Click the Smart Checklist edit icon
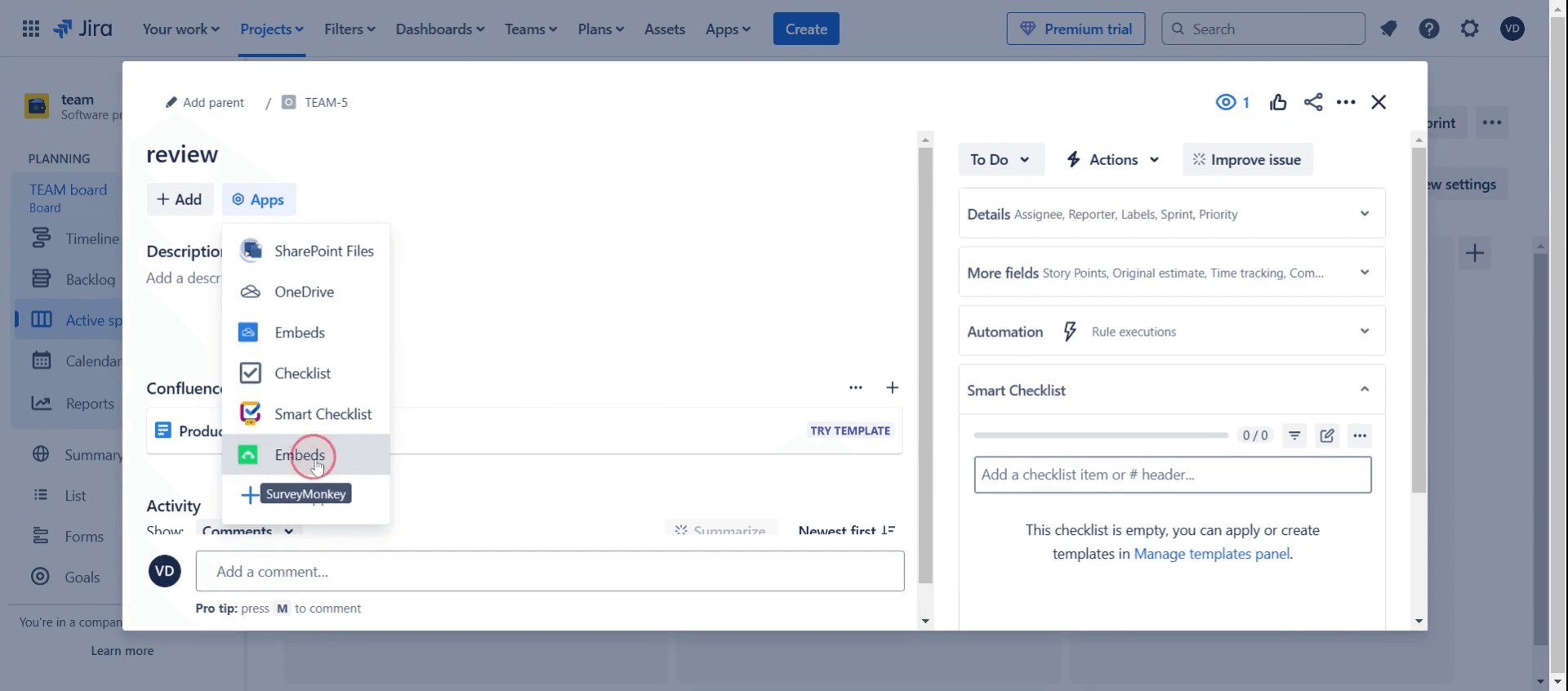 tap(1327, 435)
